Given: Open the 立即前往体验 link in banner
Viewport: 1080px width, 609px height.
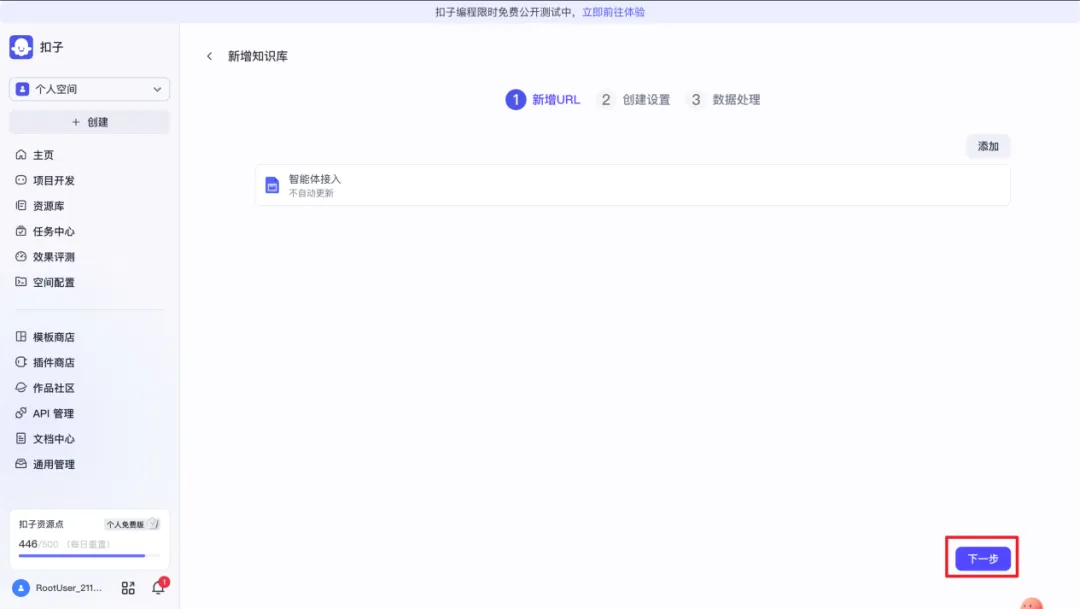Looking at the screenshot, I should point(613,12).
